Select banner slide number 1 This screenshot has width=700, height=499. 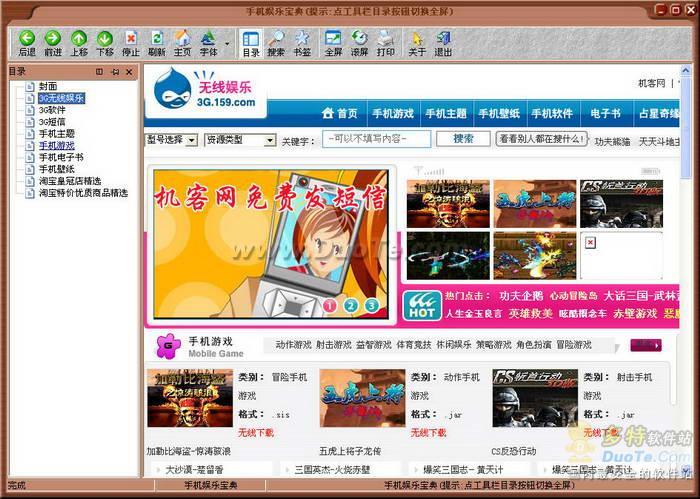click(x=329, y=305)
